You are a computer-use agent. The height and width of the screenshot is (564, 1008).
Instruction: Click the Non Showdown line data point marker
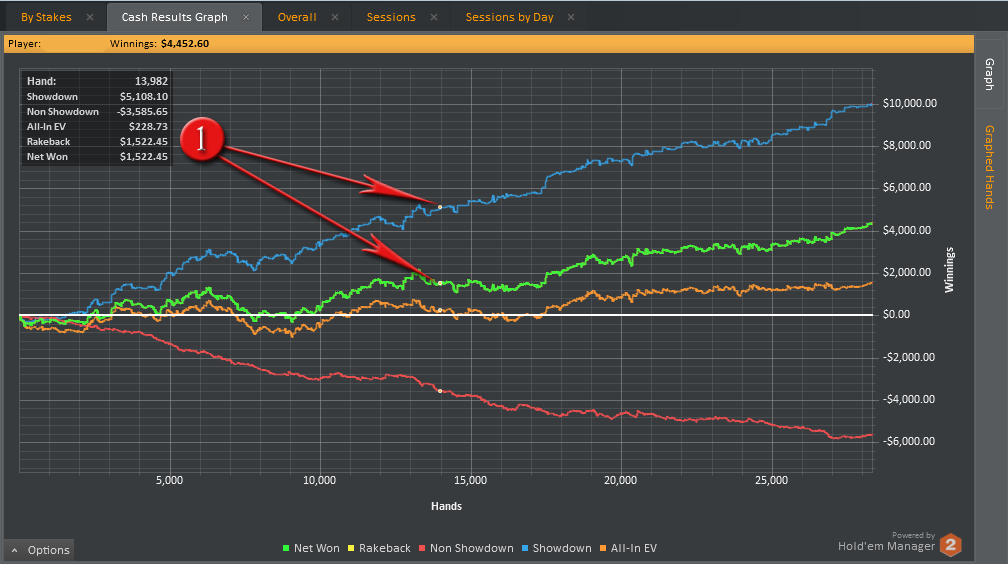tap(440, 391)
